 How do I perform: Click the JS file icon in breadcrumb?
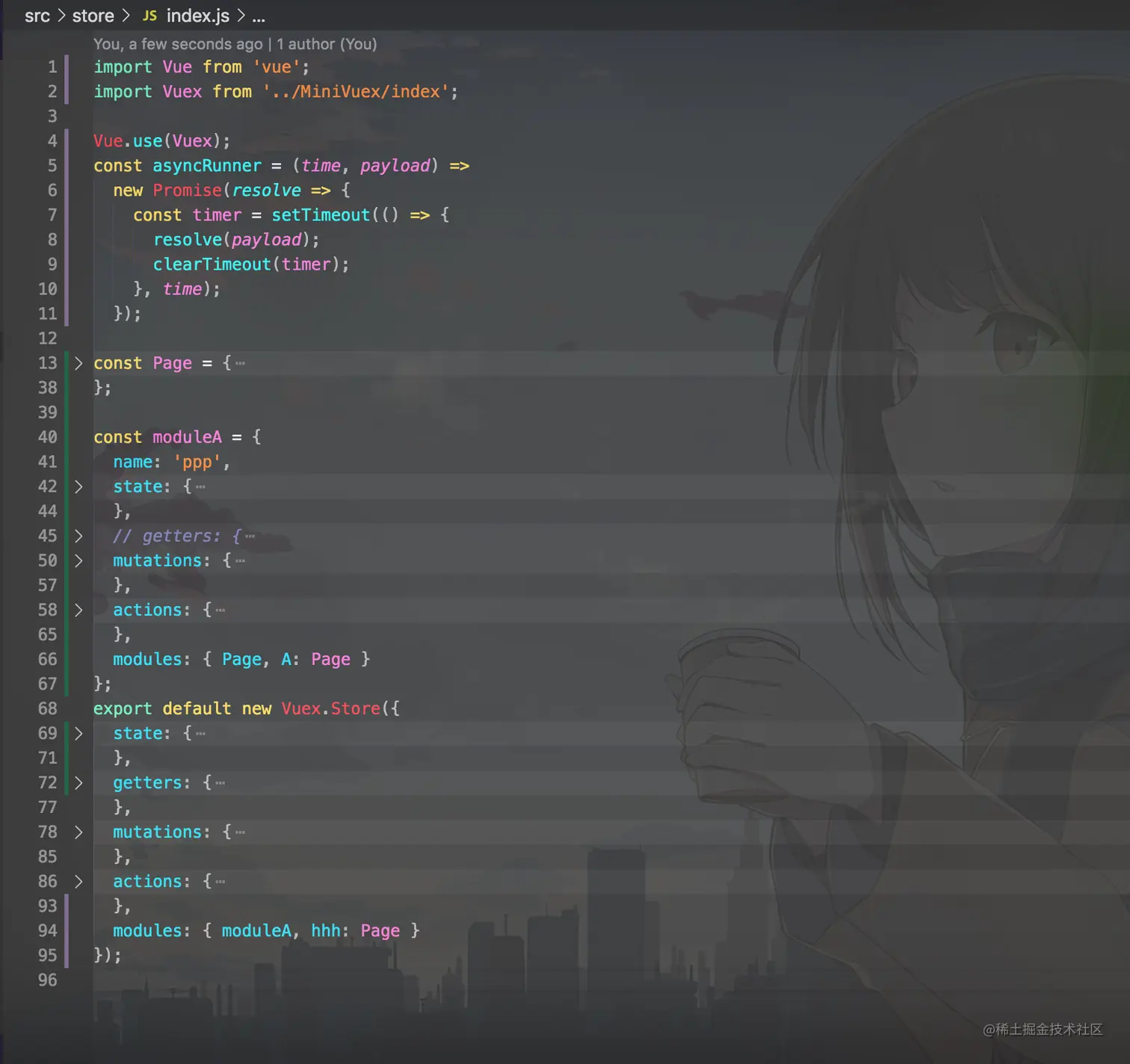[x=149, y=16]
